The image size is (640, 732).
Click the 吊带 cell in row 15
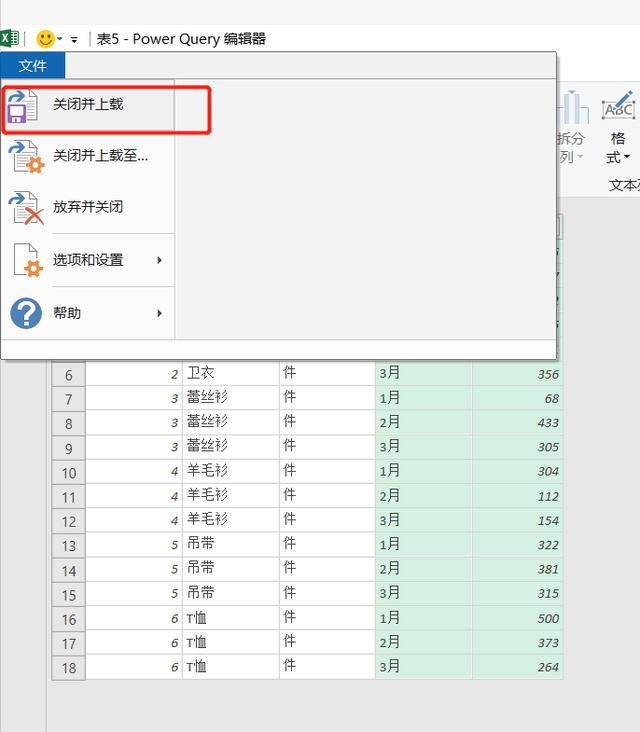coord(231,593)
